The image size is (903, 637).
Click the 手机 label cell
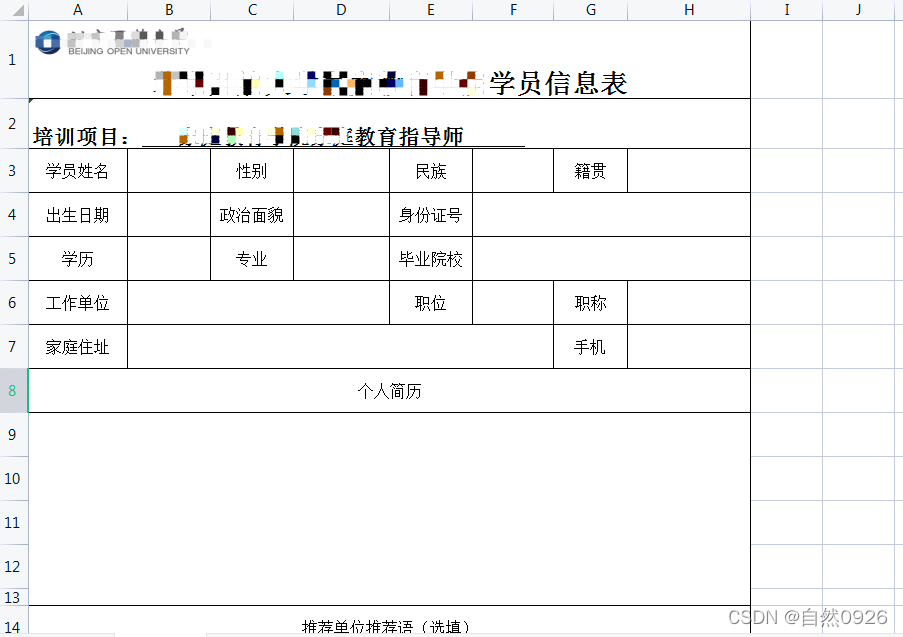(590, 346)
